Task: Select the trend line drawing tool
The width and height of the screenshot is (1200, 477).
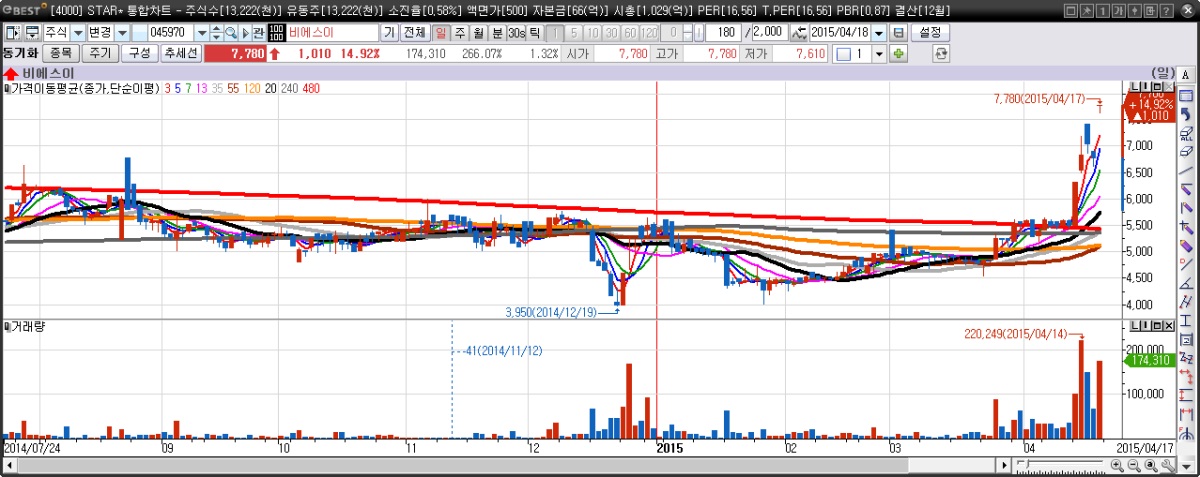Action: pos(1187,170)
